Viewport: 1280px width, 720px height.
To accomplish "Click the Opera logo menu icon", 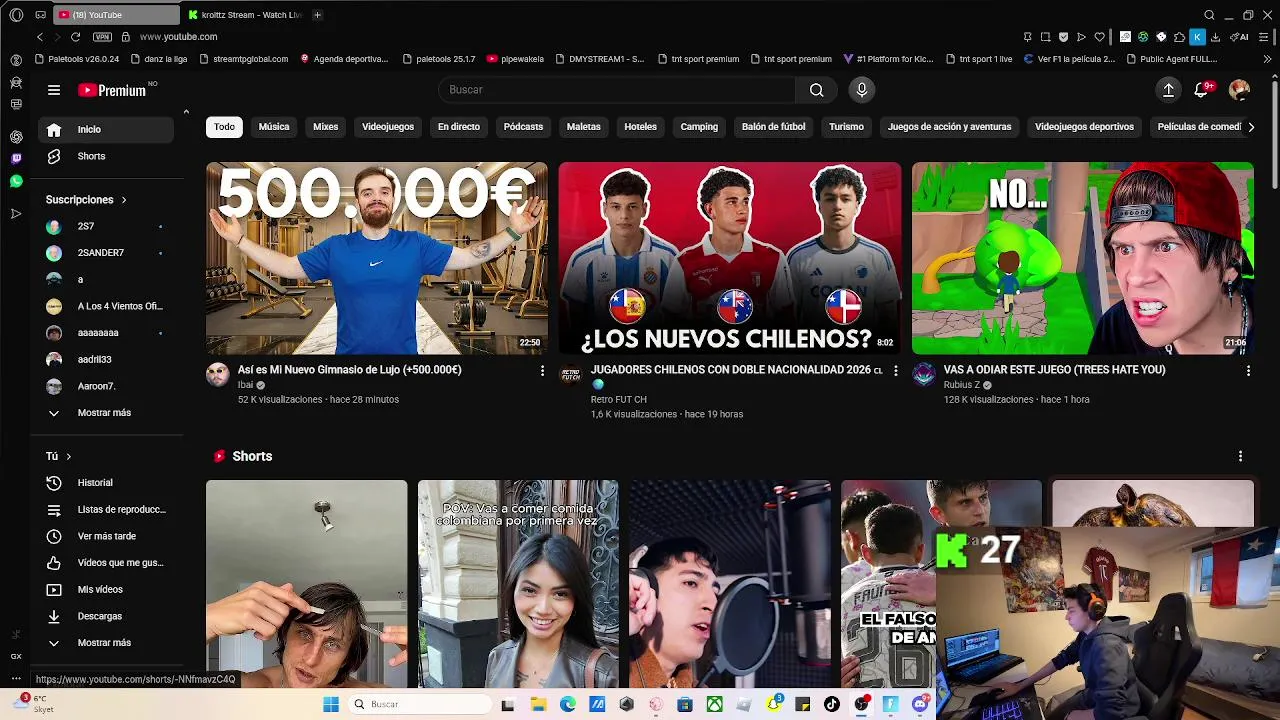I will coord(16,15).
